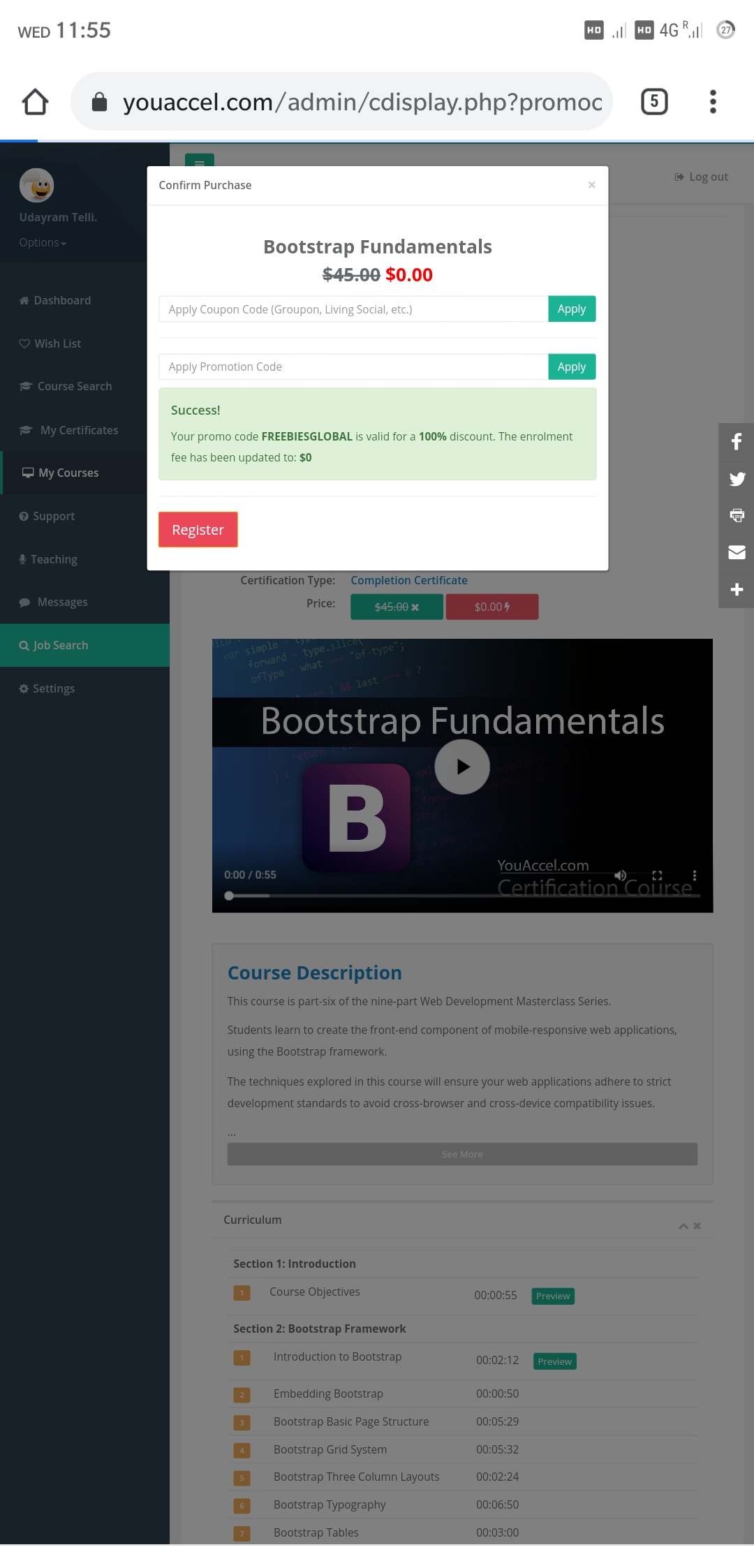Play the Bootstrap Fundamentals video
The height and width of the screenshot is (1568, 754).
(x=462, y=767)
